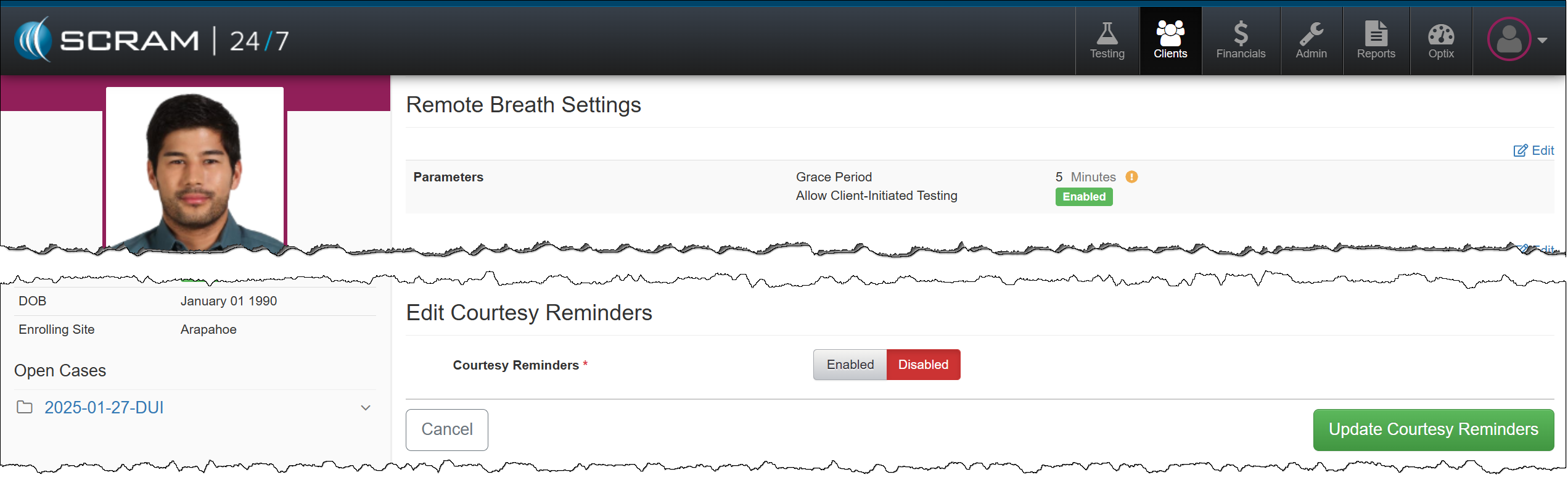Click the user profile avatar icon
Screen dimensions: 1568x480
click(x=1508, y=39)
